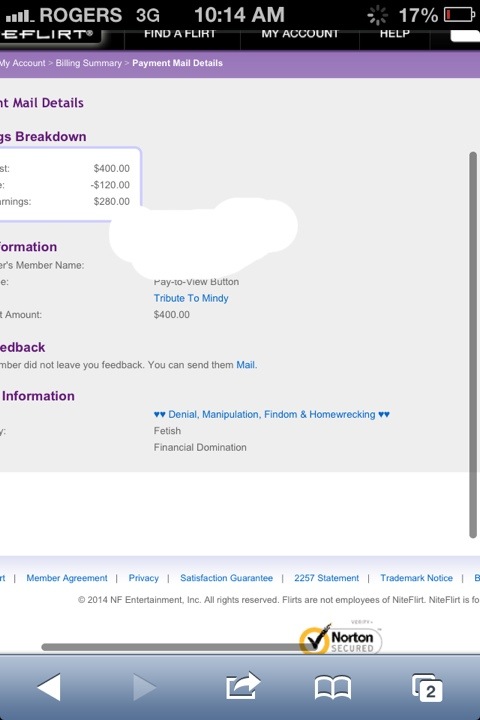Select the Financial Domination text
The image size is (480, 720).
[200, 447]
